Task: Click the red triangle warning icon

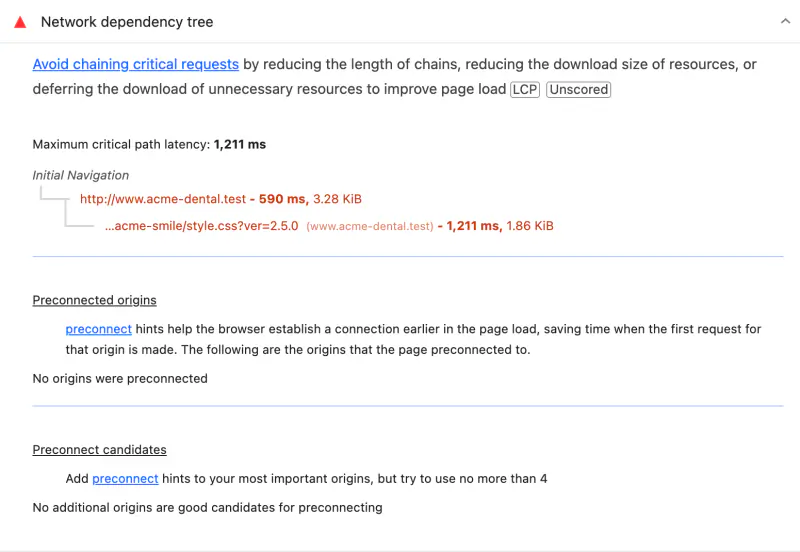Action: pos(20,22)
